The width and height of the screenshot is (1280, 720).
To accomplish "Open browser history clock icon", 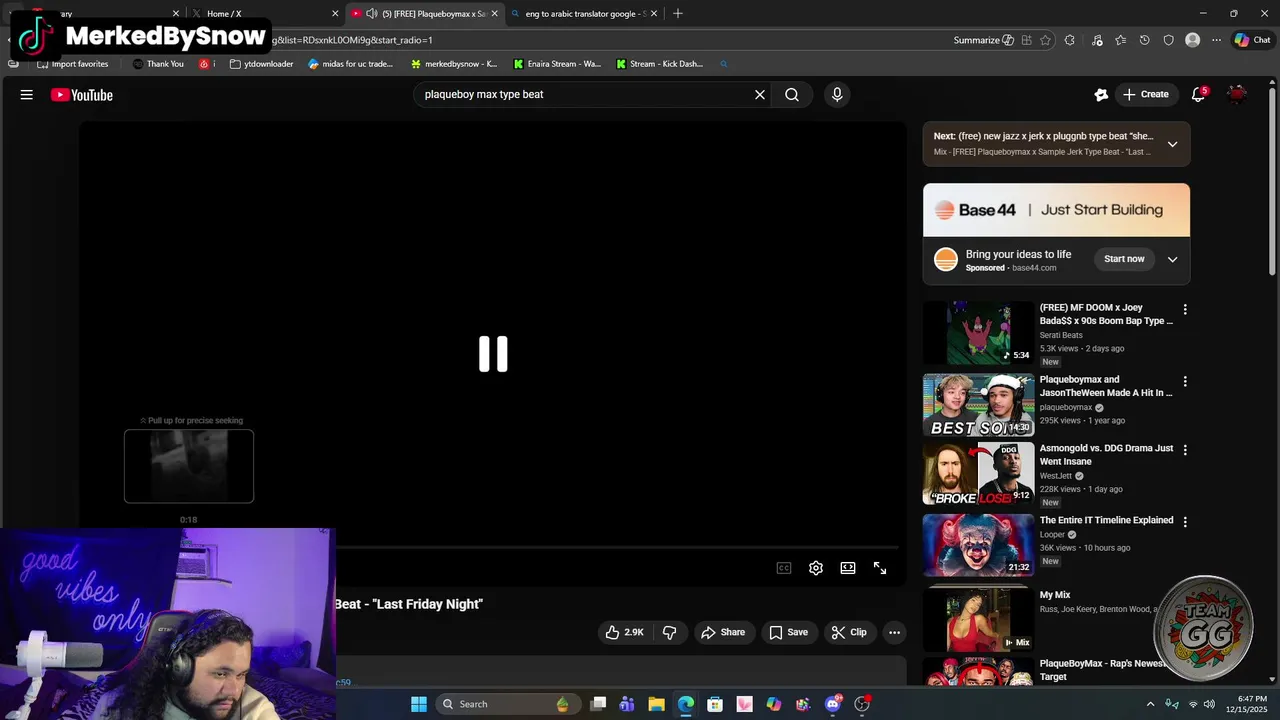I will (x=1144, y=40).
